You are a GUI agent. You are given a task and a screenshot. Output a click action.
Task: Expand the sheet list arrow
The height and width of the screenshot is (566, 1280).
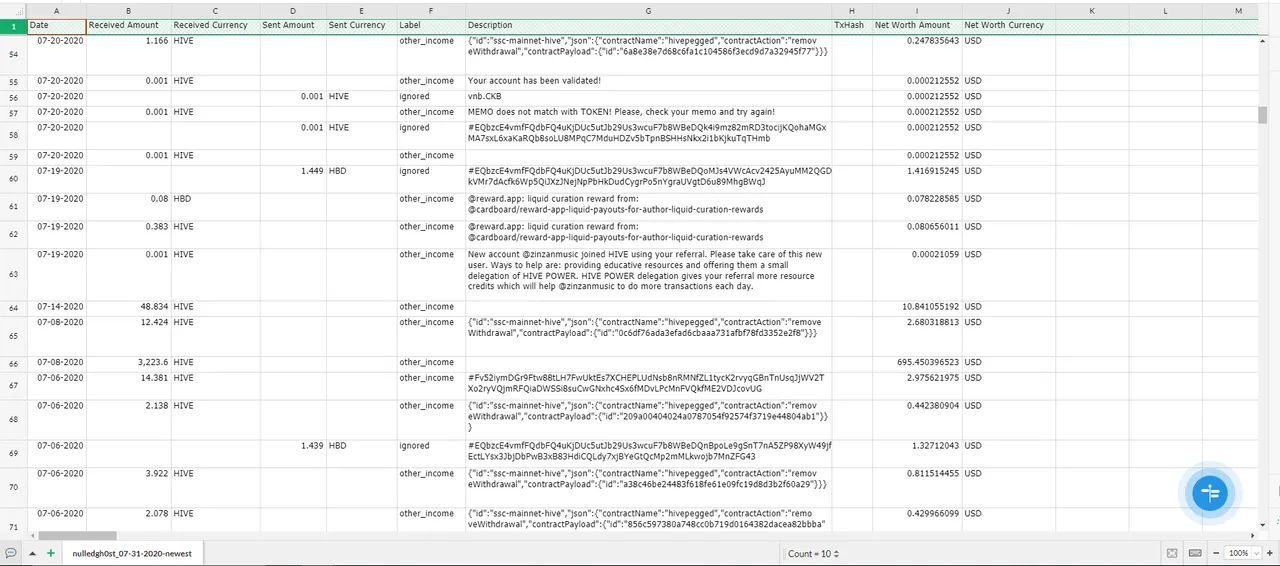pyautogui.click(x=32, y=553)
